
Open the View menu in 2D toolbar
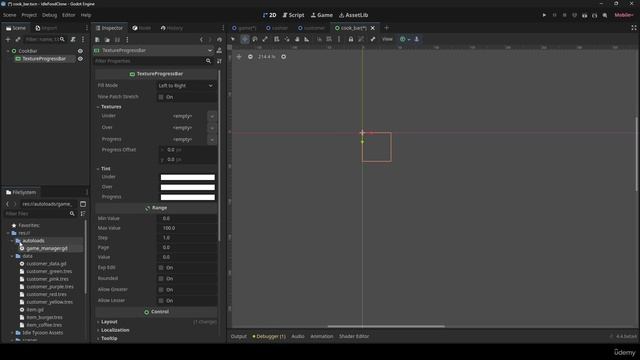tap(387, 39)
